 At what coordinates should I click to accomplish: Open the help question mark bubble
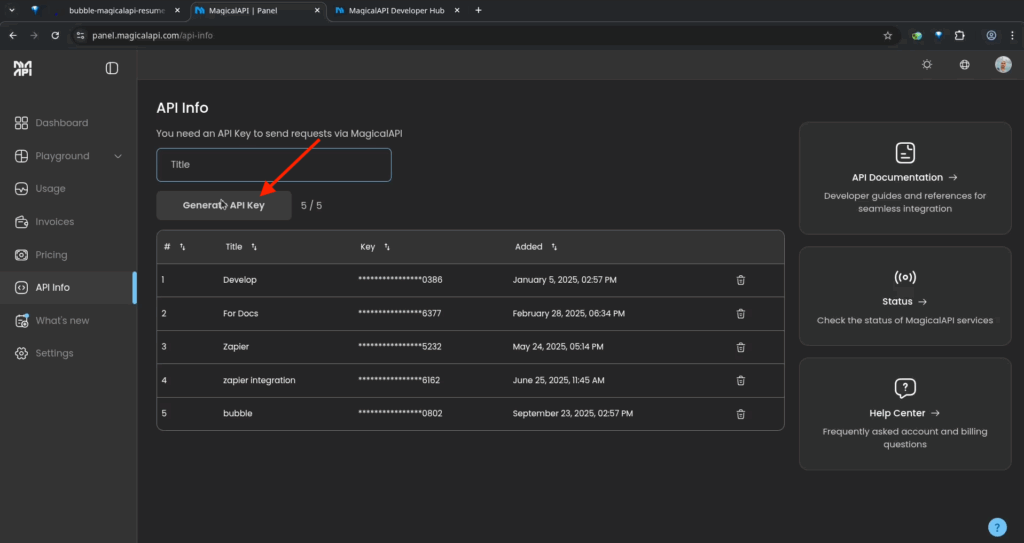996,527
